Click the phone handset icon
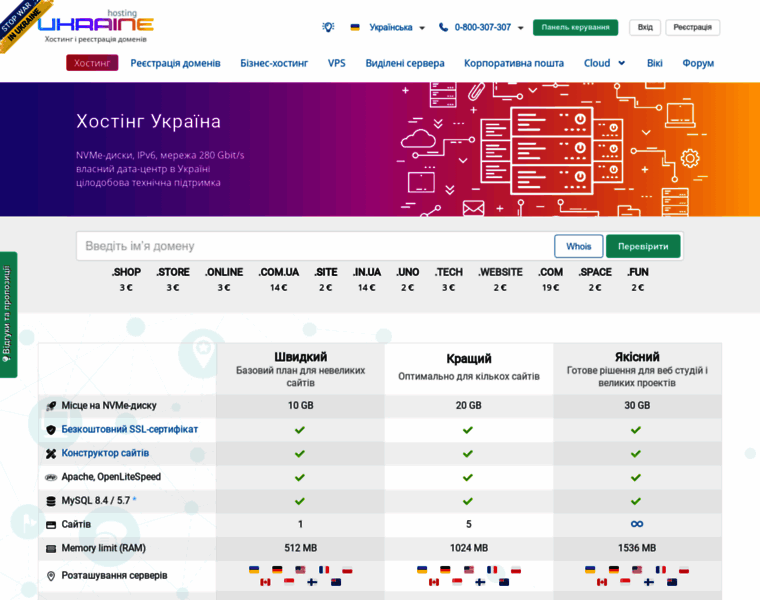The height and width of the screenshot is (600, 760). pyautogui.click(x=443, y=28)
